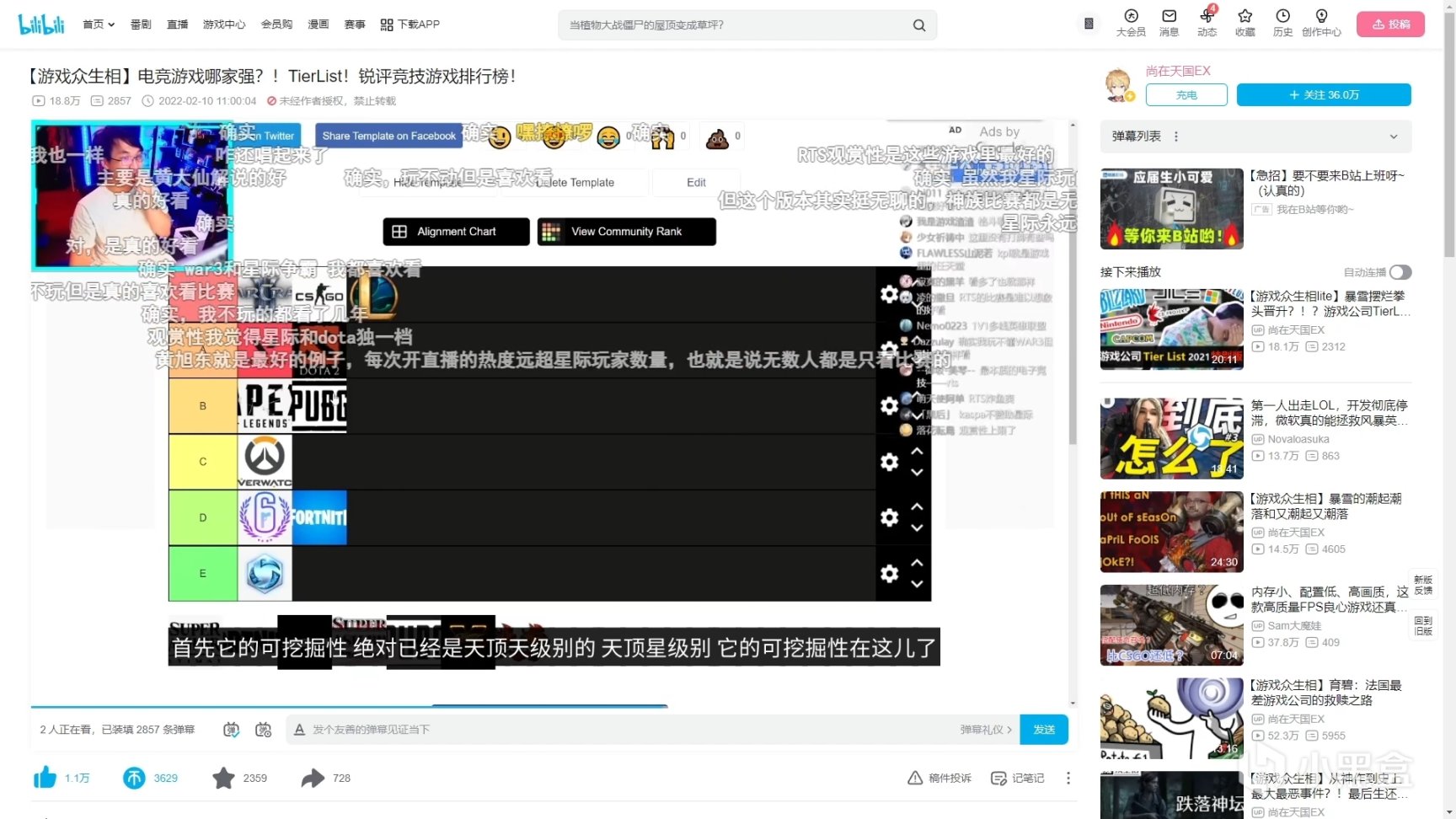Open danmaku font style A icon
Screen dimensions: 1456x819
(299, 730)
